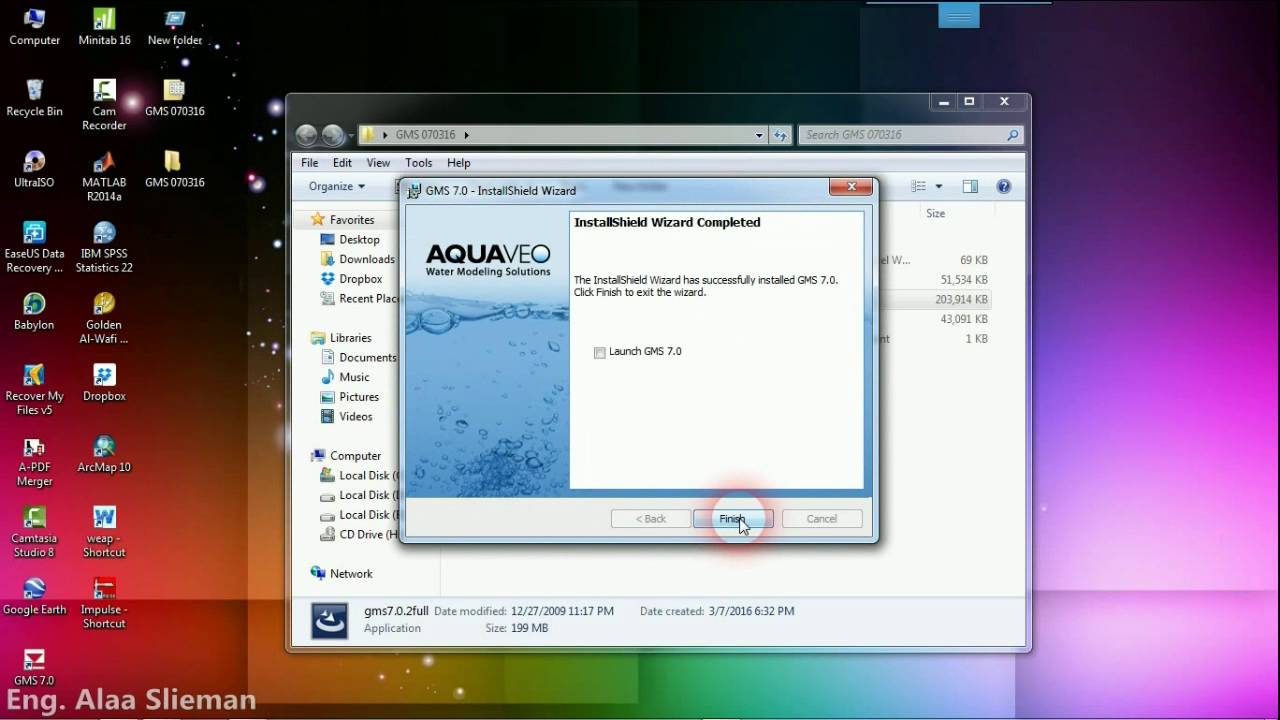1280x720 pixels.
Task: Open the Computer desktop icon
Action: click(34, 26)
